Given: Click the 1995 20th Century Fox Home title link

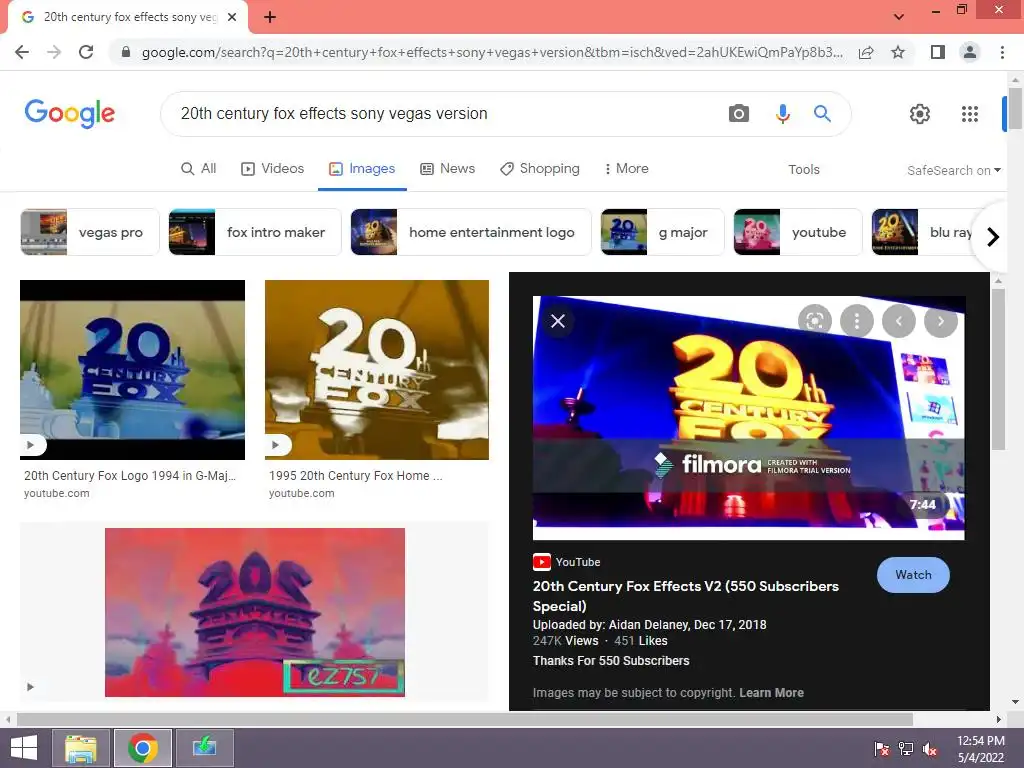Looking at the screenshot, I should point(355,475).
